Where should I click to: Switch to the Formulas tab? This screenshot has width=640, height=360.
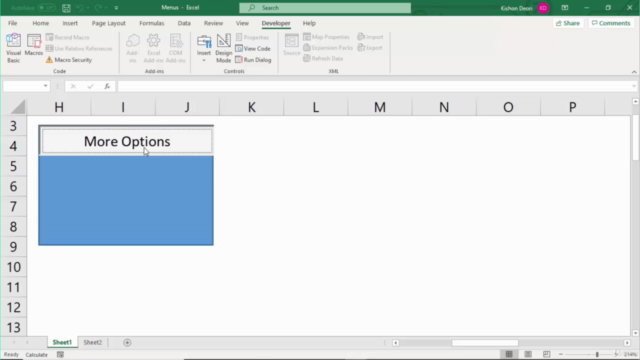click(x=151, y=23)
